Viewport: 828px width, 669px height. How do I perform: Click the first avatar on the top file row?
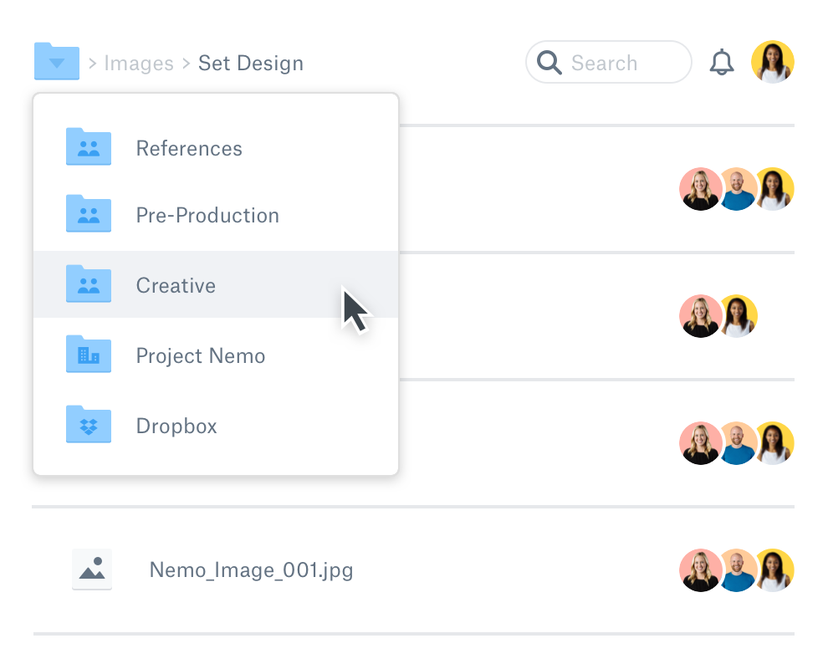coord(700,189)
